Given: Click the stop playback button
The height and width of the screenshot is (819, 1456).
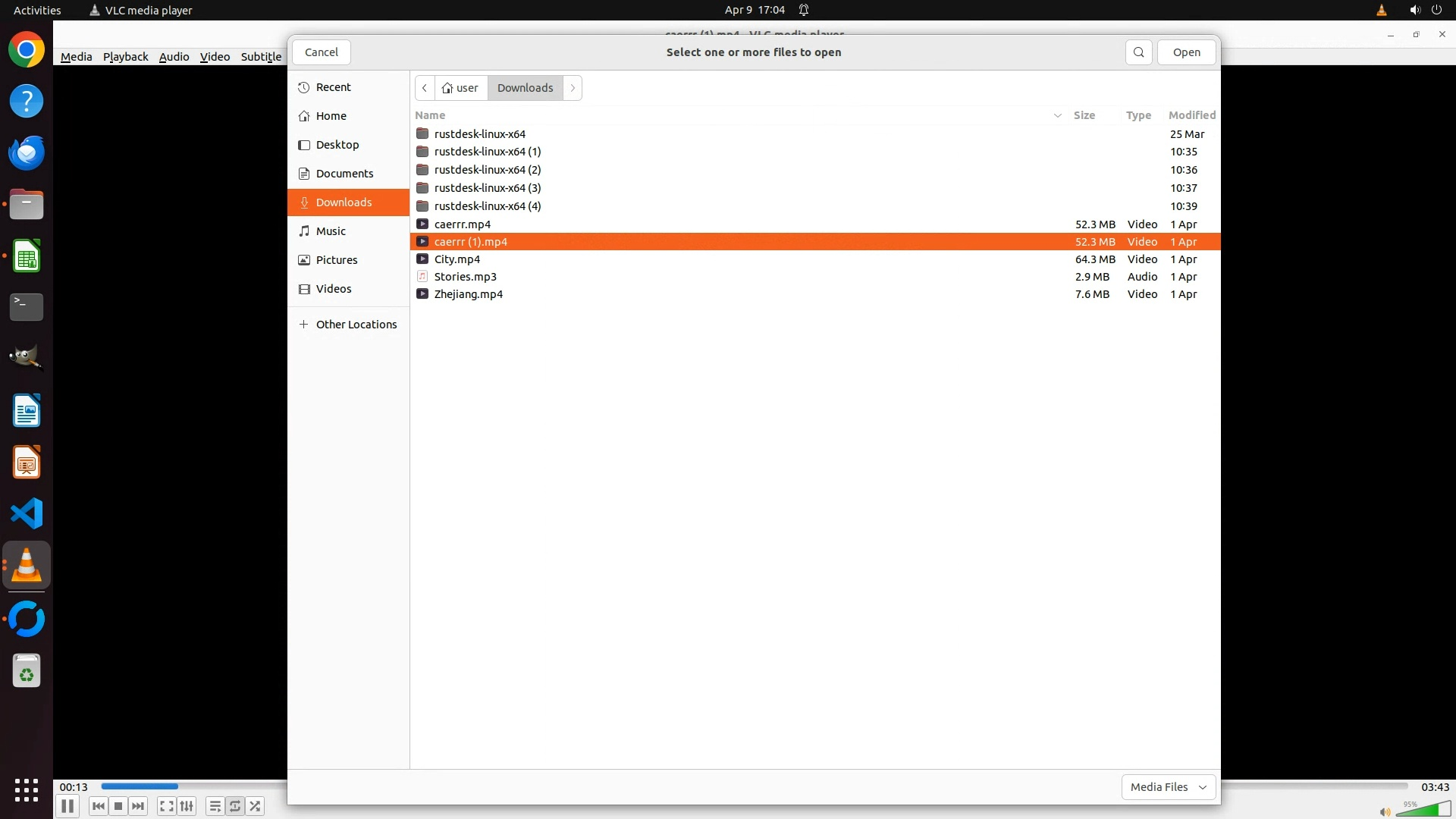Looking at the screenshot, I should click(118, 806).
